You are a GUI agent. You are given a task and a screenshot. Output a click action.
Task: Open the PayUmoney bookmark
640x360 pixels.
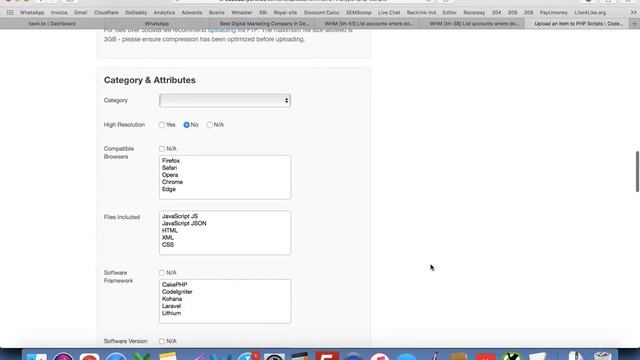[553, 13]
